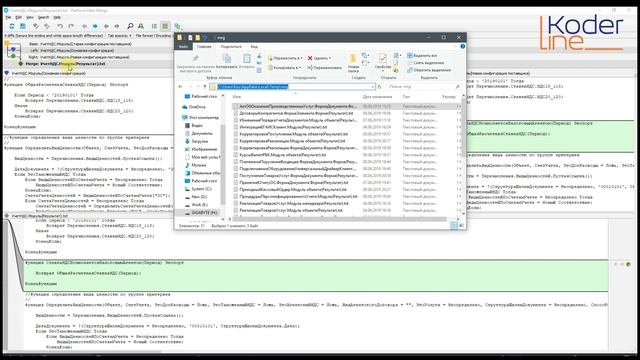Open File menu in merge tool
The height and width of the screenshot is (360, 640).
point(8,18)
